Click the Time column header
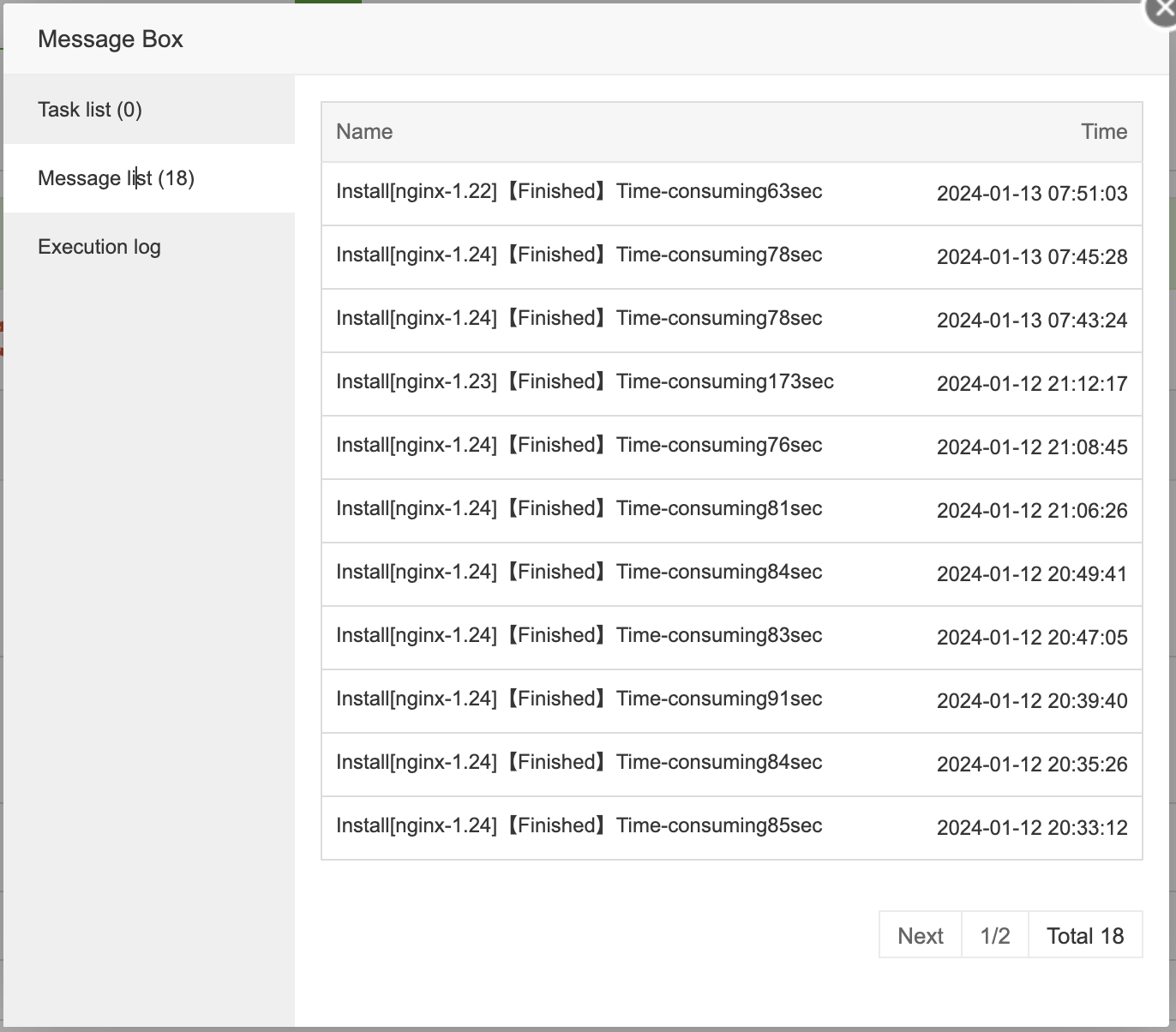The image size is (1176, 1032). coord(1103,132)
